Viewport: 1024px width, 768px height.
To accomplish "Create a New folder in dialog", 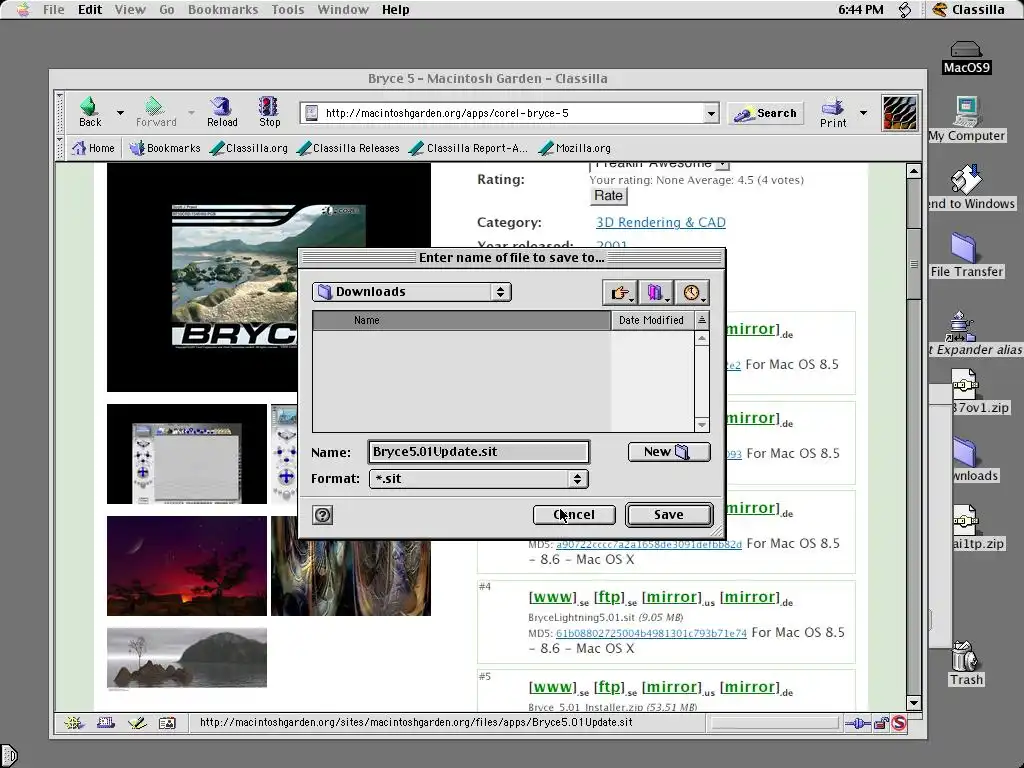I will [669, 452].
